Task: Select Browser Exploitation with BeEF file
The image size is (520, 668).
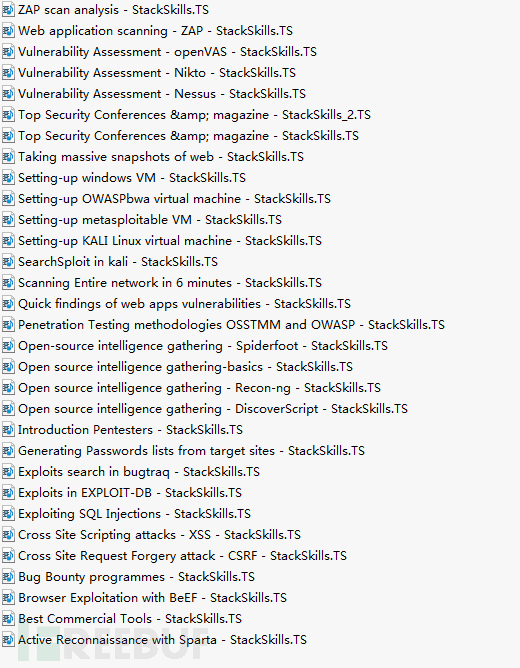Action: click(152, 598)
